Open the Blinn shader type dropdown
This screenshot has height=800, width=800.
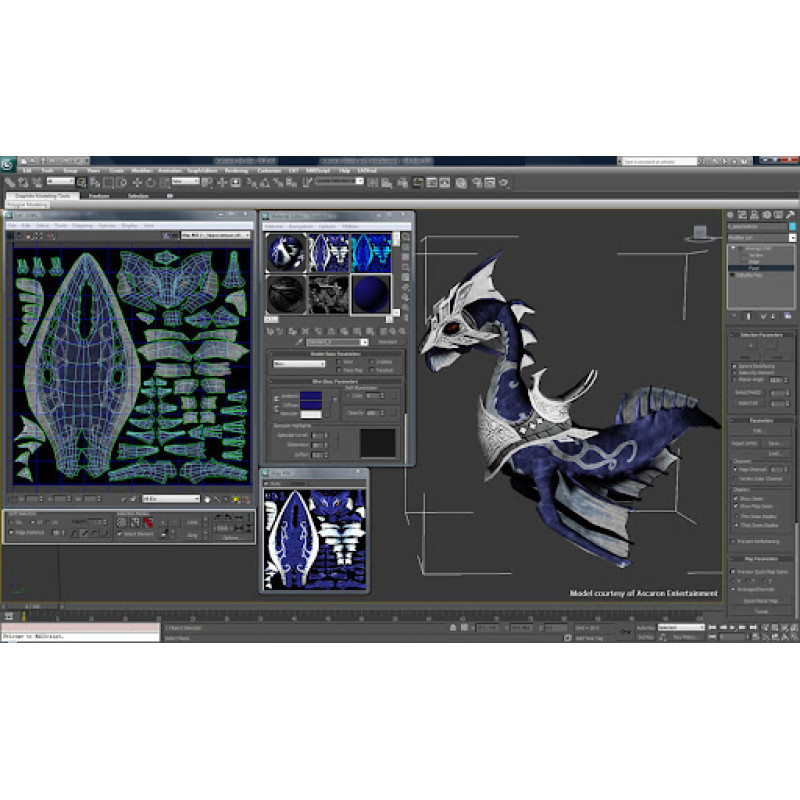pyautogui.click(x=298, y=364)
